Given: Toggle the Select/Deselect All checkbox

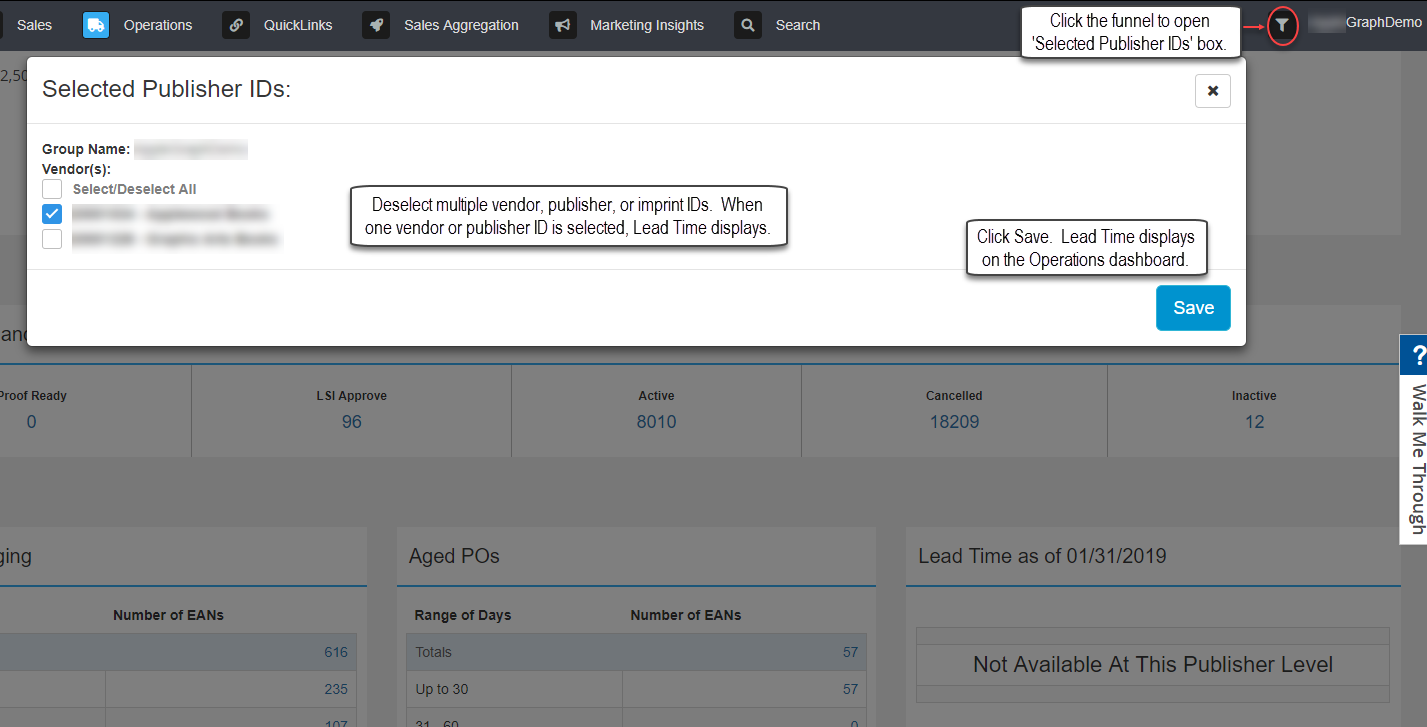Looking at the screenshot, I should tap(52, 189).
